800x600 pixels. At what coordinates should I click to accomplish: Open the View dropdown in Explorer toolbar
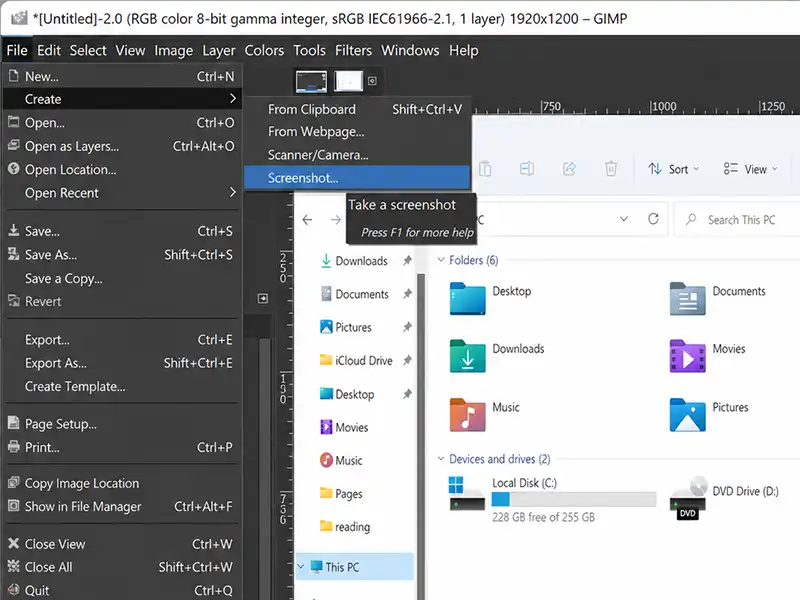click(x=751, y=169)
